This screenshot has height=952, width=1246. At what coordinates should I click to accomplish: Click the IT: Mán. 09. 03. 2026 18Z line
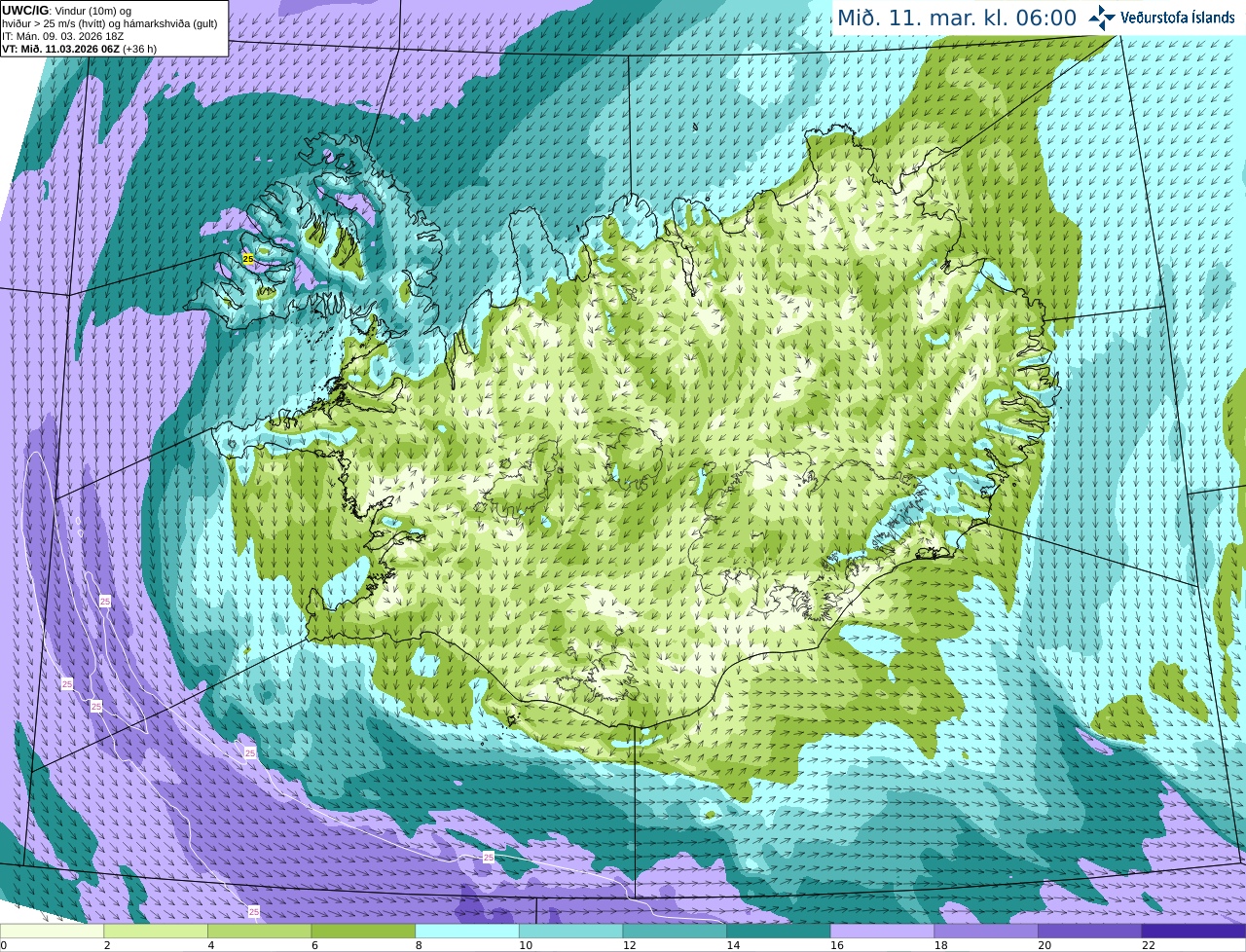(x=62, y=36)
